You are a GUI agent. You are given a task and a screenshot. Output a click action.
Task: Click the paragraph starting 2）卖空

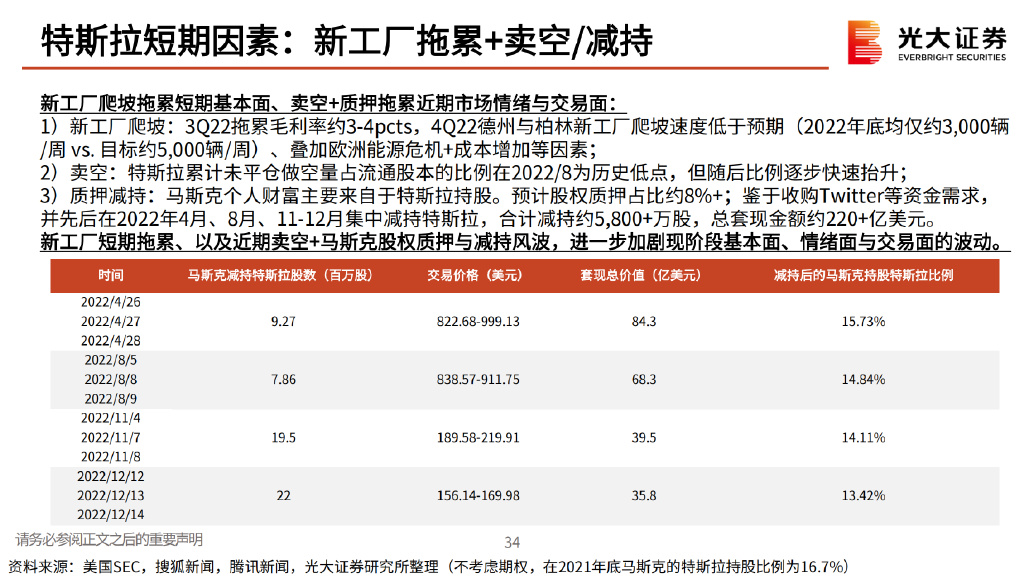pos(474,172)
